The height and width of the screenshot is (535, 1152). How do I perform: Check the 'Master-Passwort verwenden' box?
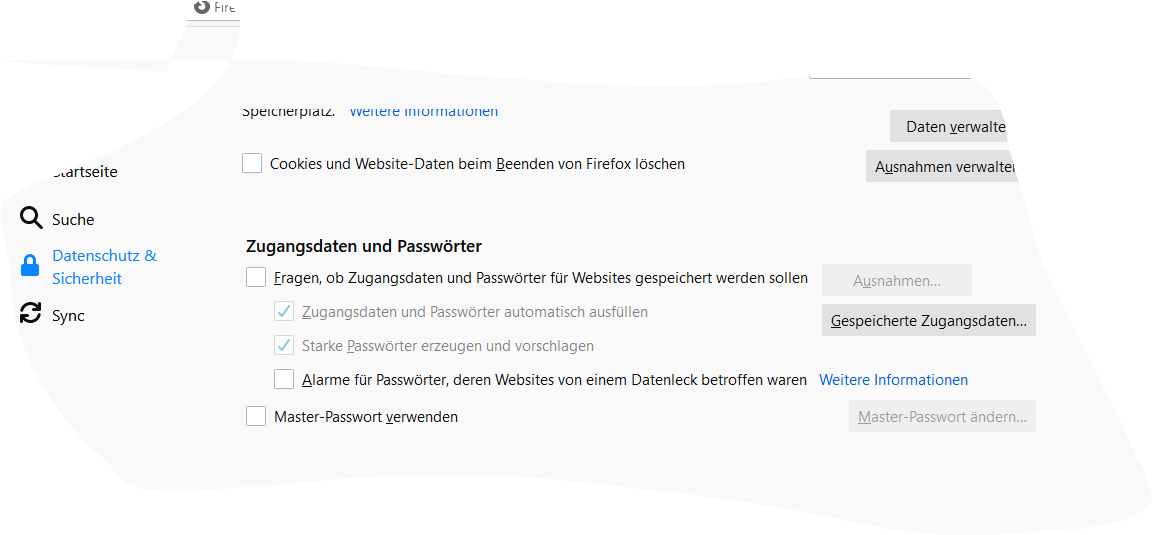coord(256,416)
